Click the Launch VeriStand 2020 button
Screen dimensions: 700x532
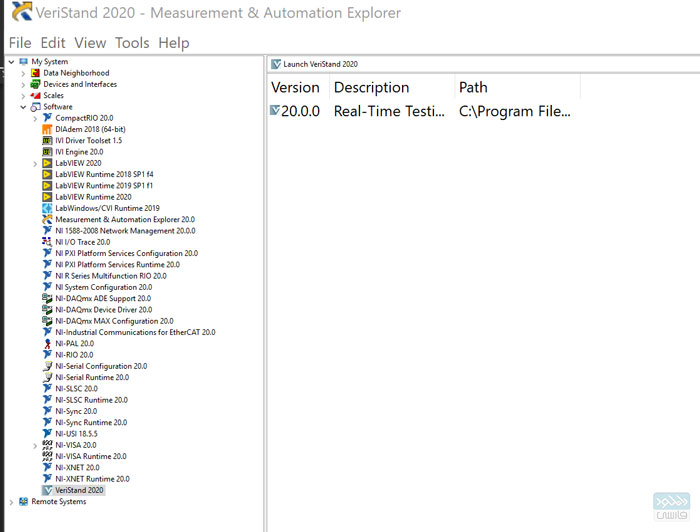(x=314, y=64)
